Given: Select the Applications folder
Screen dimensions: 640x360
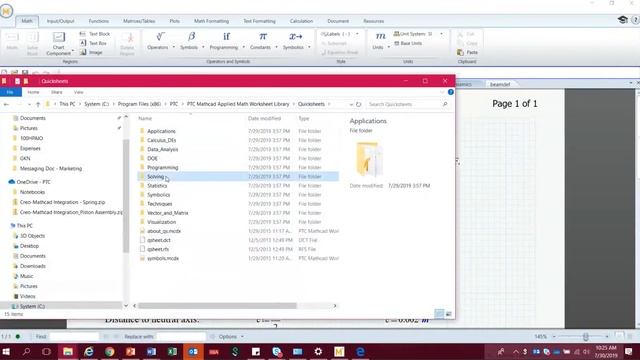Looking at the screenshot, I should (161, 131).
